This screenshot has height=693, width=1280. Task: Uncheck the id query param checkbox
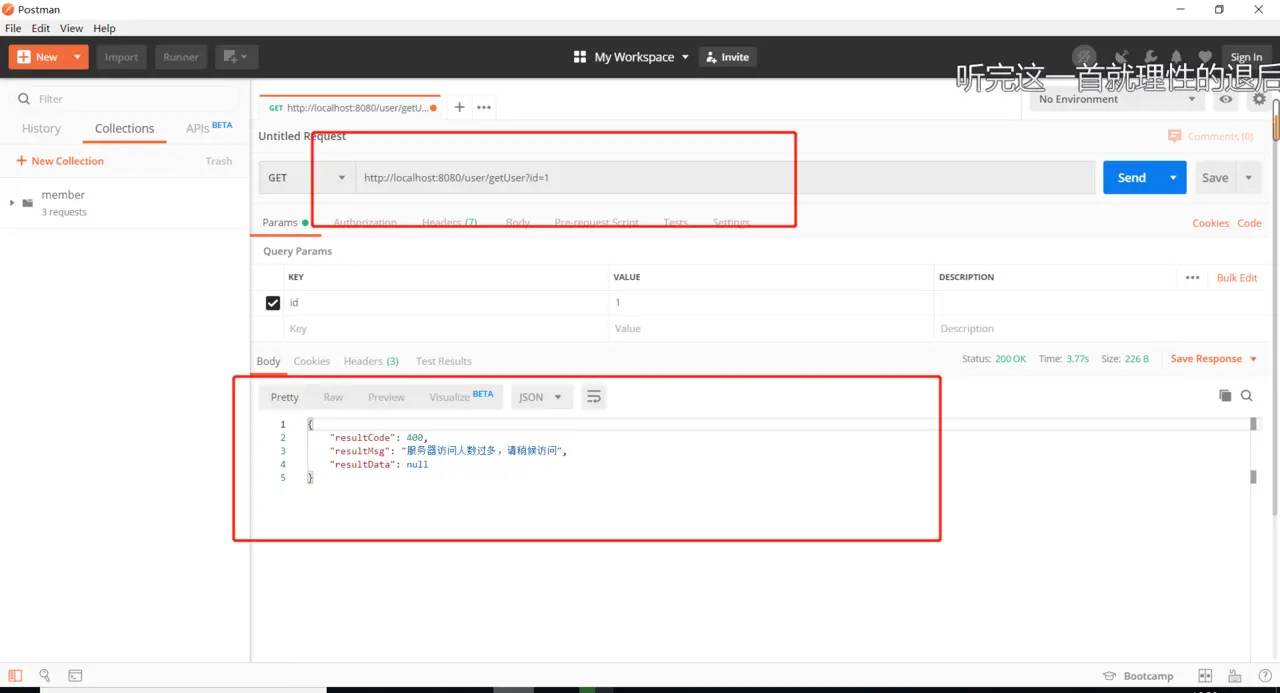[273, 303]
